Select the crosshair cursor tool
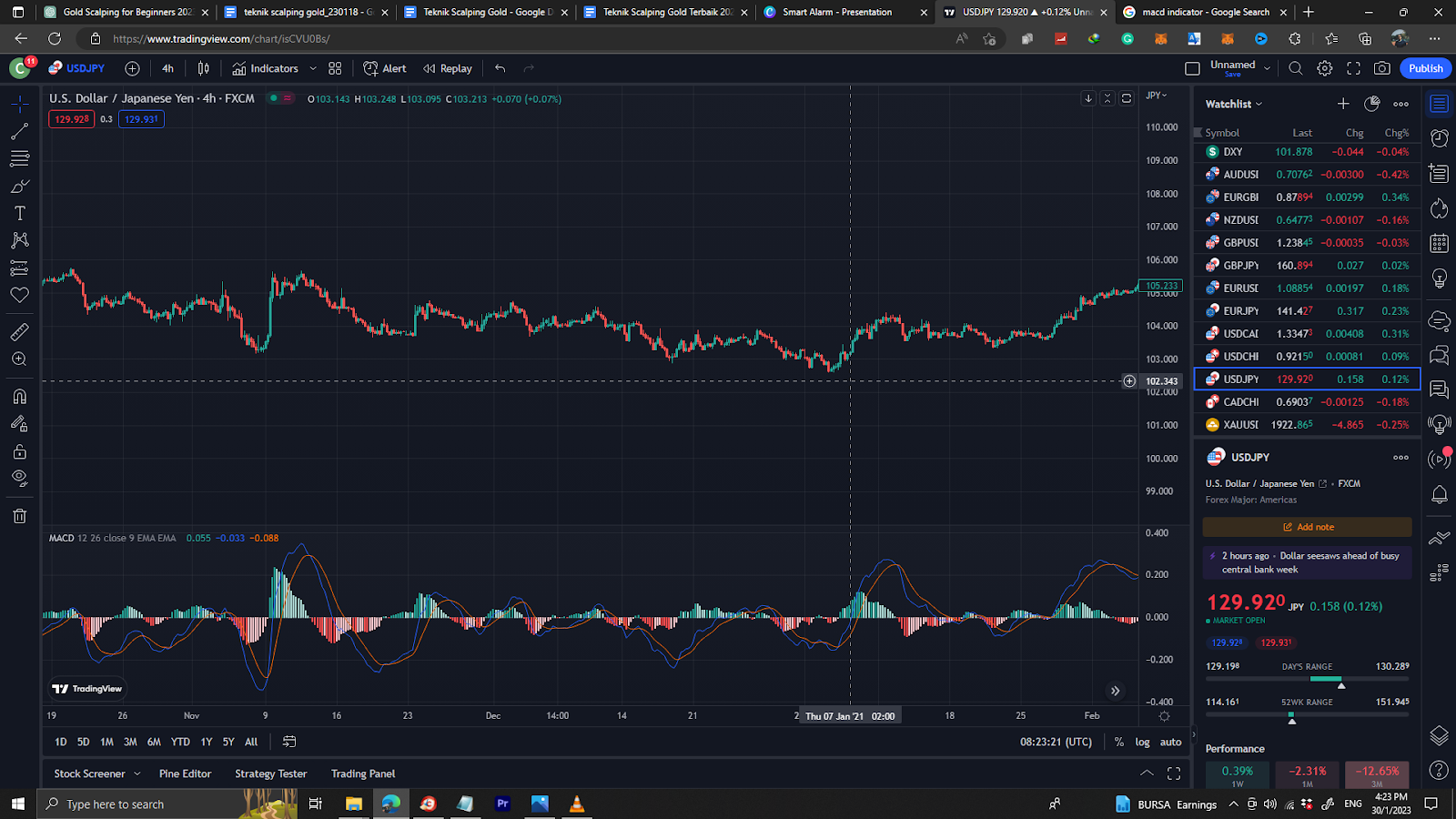1456x819 pixels. point(19,104)
